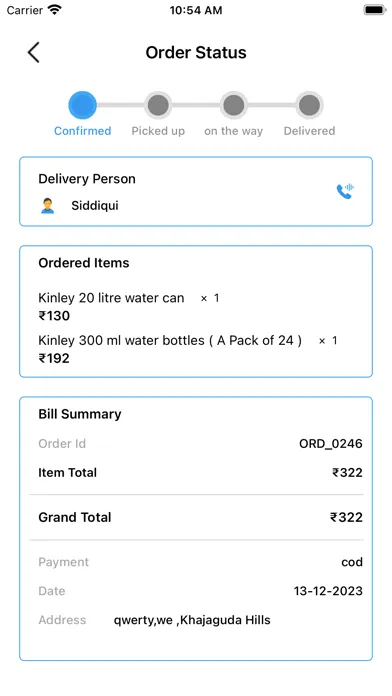Call the delivery person via phone icon

pos(345,191)
